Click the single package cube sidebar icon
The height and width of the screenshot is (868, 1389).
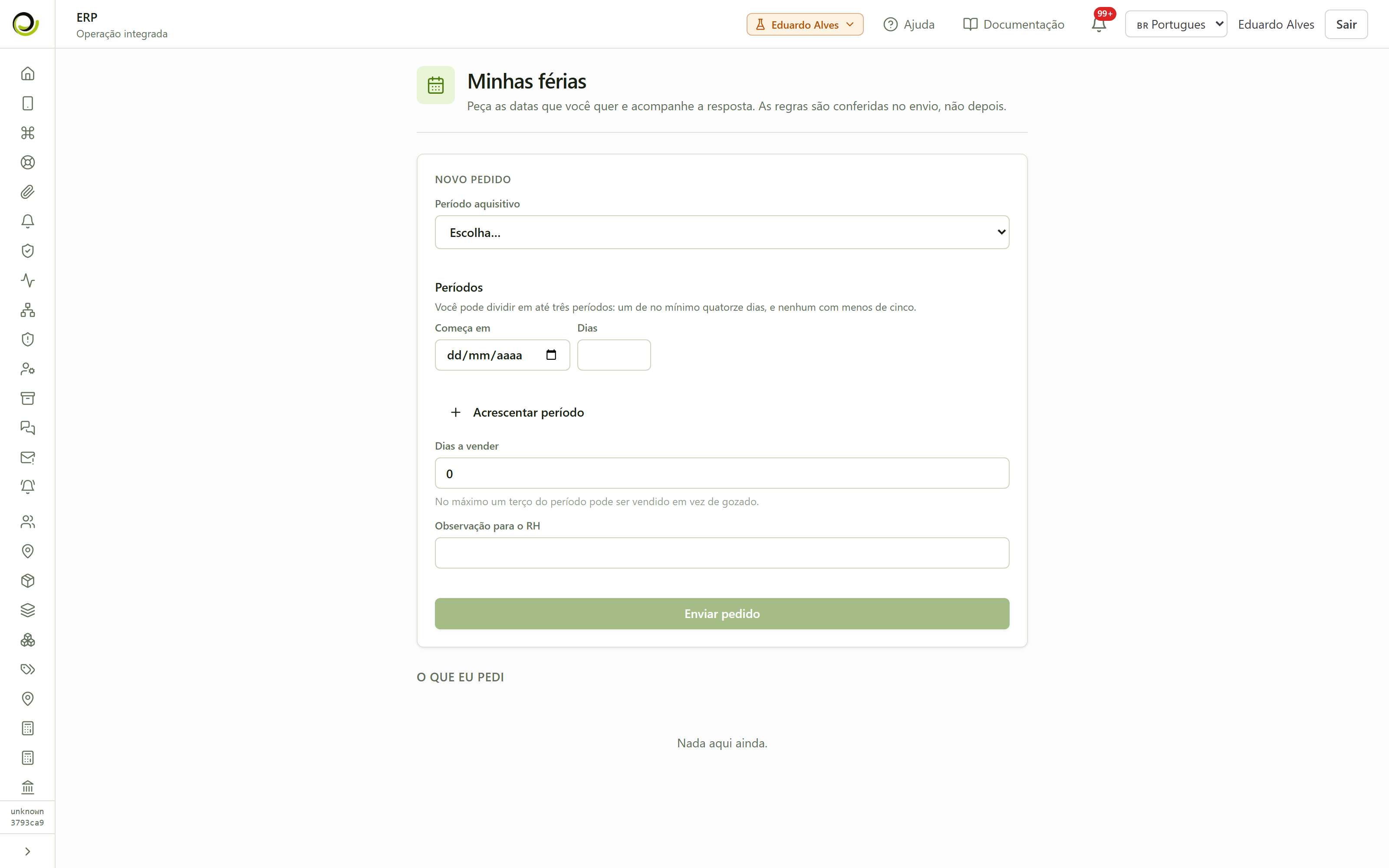27,580
